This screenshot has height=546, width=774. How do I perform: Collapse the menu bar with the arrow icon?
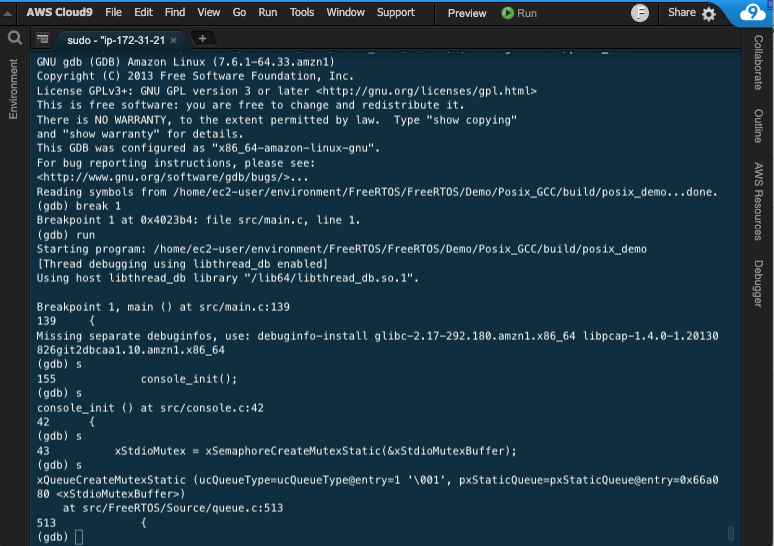coord(7,14)
